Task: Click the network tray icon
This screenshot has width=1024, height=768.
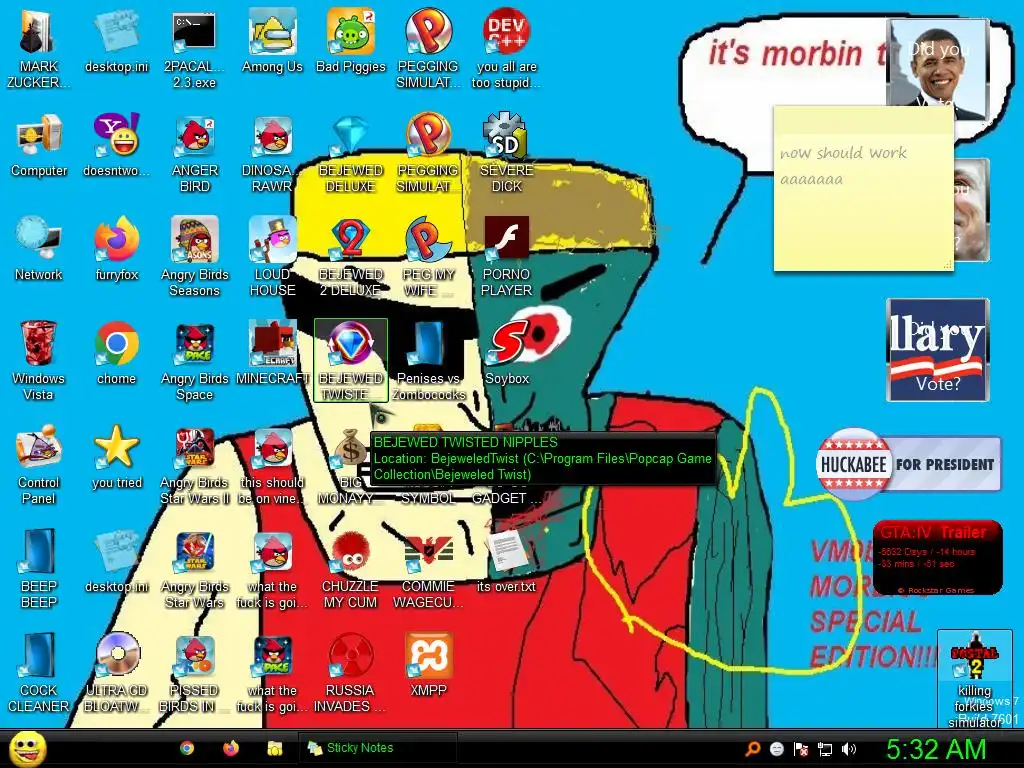Action: pos(825,749)
